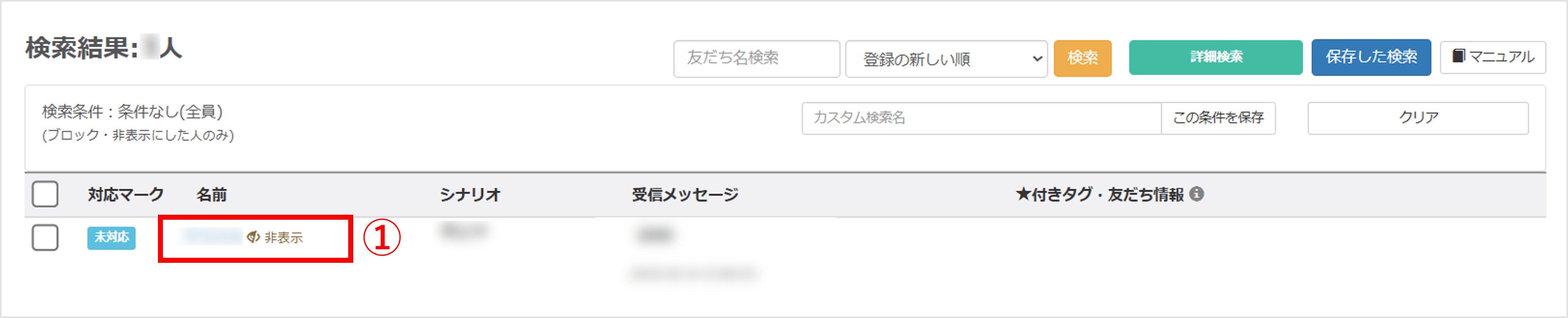1568x318 pixels.
Task: Click the 対応マーク column header
Action: 126,194
